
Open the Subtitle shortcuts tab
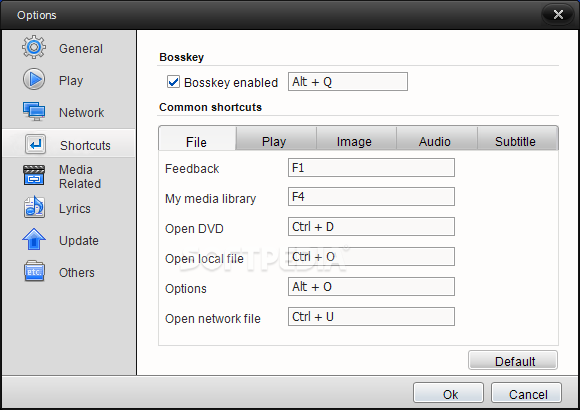tap(517, 139)
